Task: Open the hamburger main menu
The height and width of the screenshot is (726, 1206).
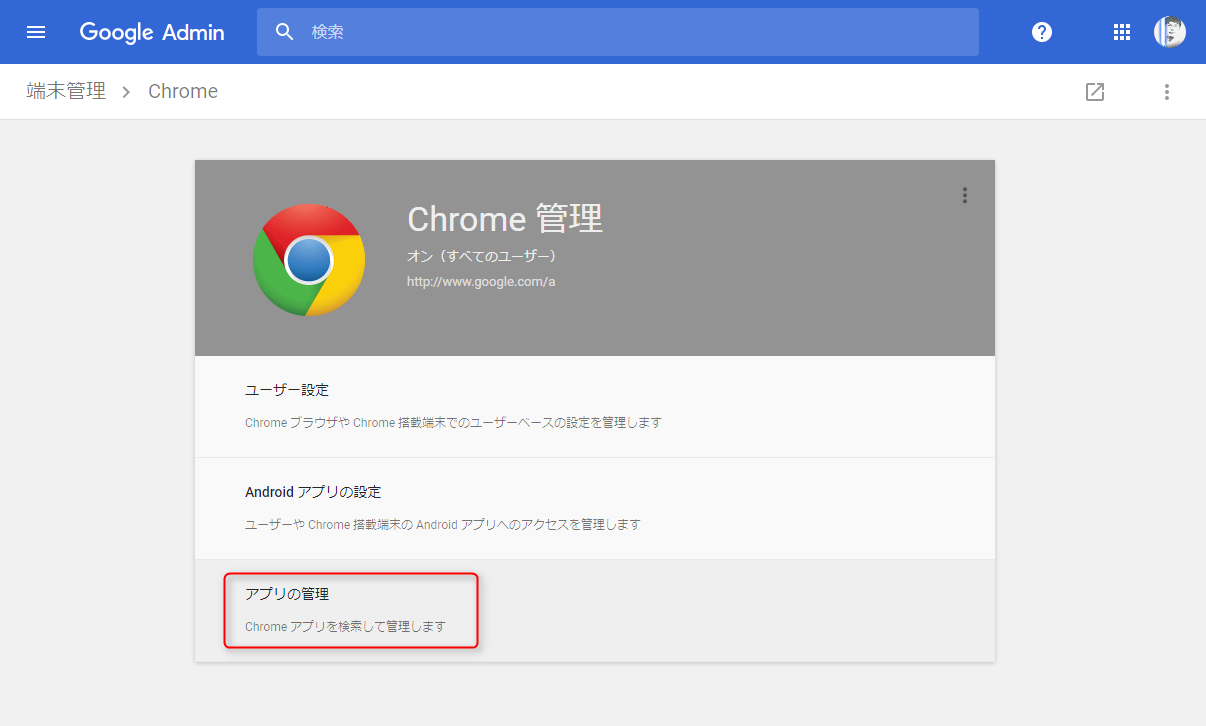Action: pos(36,32)
